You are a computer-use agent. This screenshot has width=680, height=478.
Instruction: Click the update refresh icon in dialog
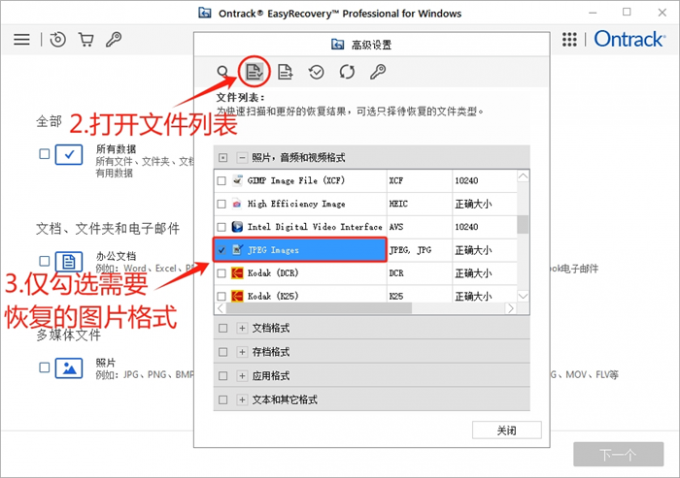pos(347,72)
